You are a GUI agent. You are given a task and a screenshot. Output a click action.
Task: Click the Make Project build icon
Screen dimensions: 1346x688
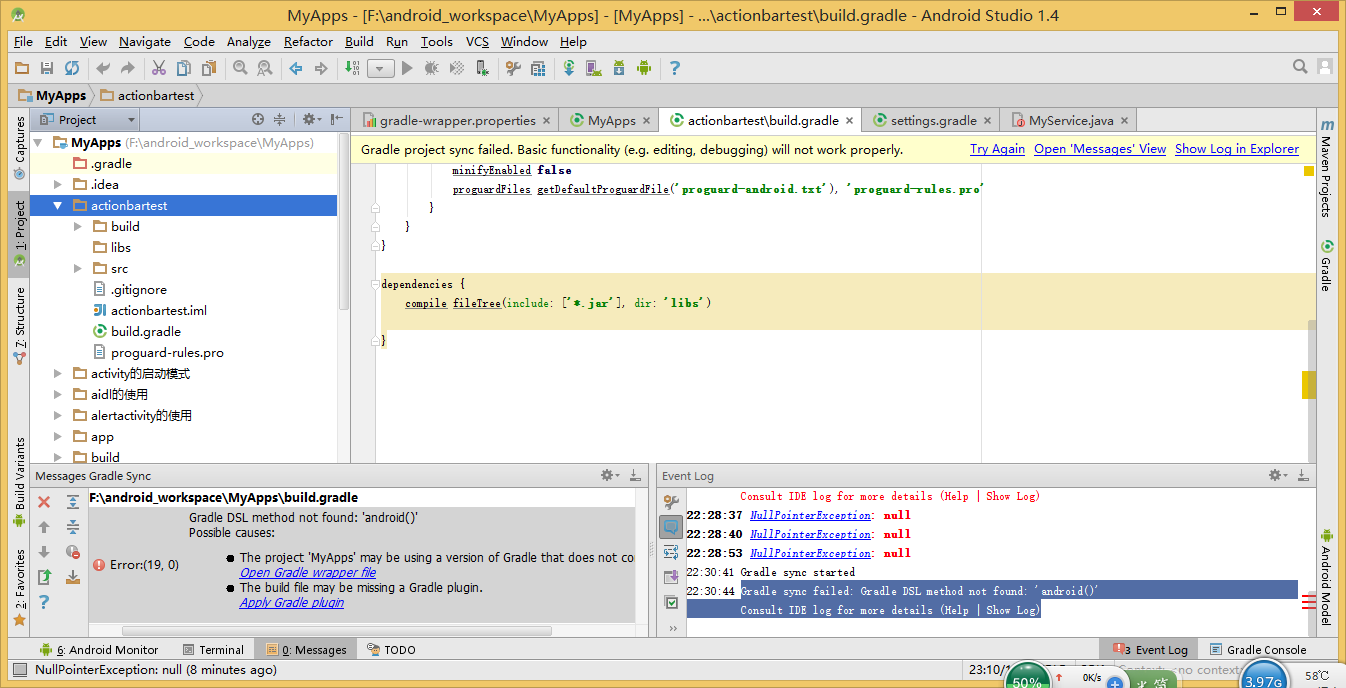[x=352, y=68]
